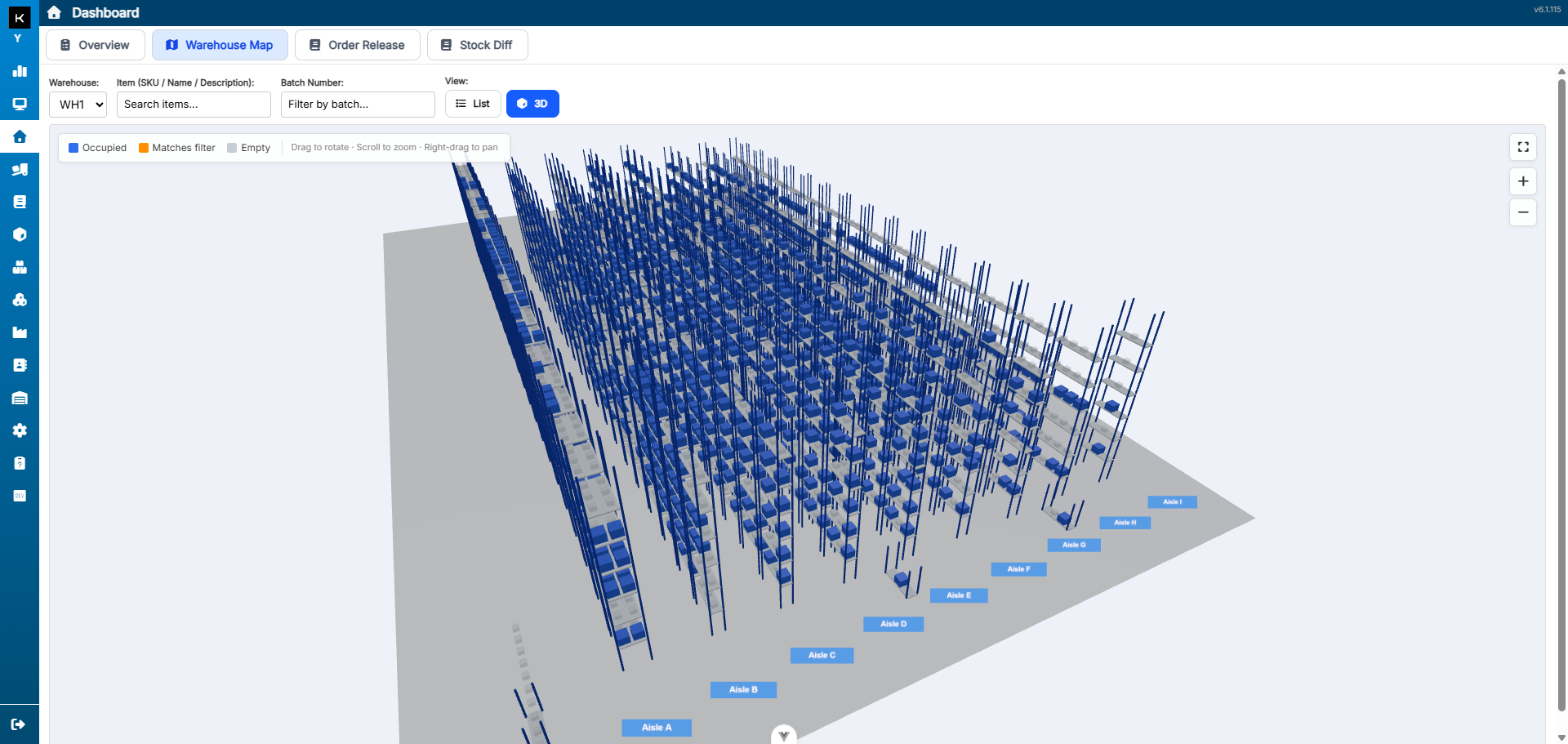Image resolution: width=1568 pixels, height=744 pixels.
Task: Click the Matches filter orange legend swatch
Action: [144, 148]
